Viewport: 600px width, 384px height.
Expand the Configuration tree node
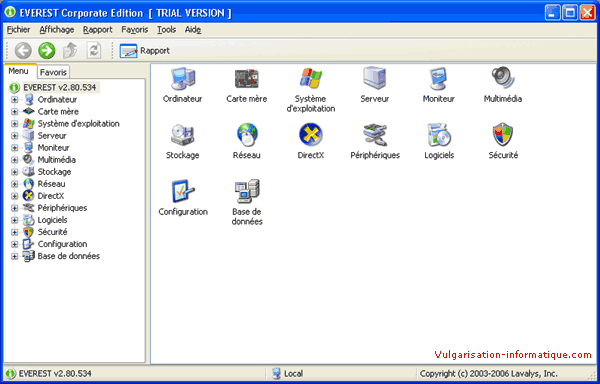(15, 244)
